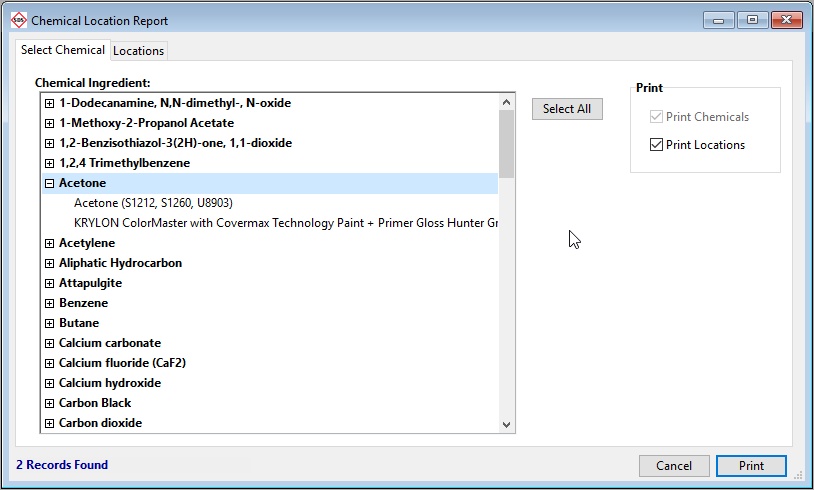814x490 pixels.
Task: Expand the Carbon Black node
Action: pyautogui.click(x=49, y=403)
